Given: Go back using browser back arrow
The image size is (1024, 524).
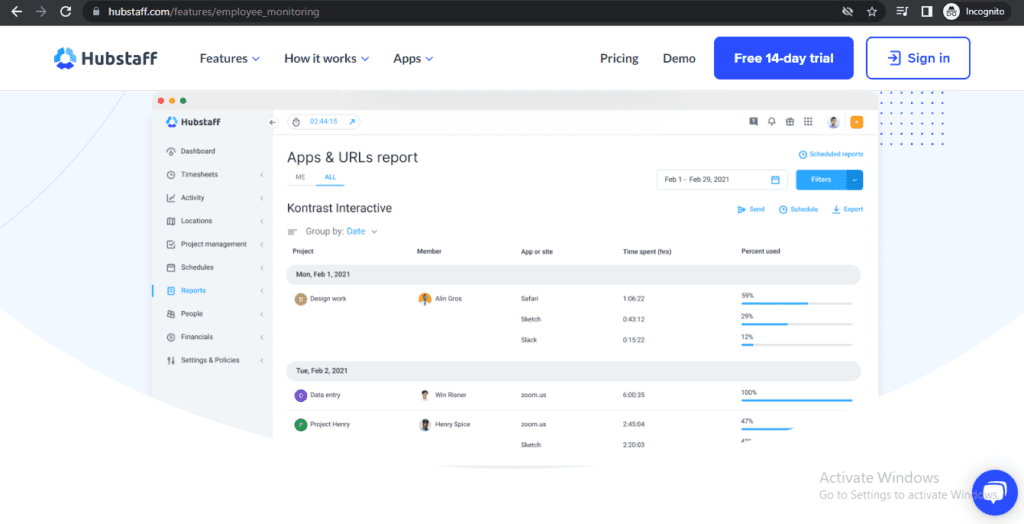Looking at the screenshot, I should (x=16, y=11).
